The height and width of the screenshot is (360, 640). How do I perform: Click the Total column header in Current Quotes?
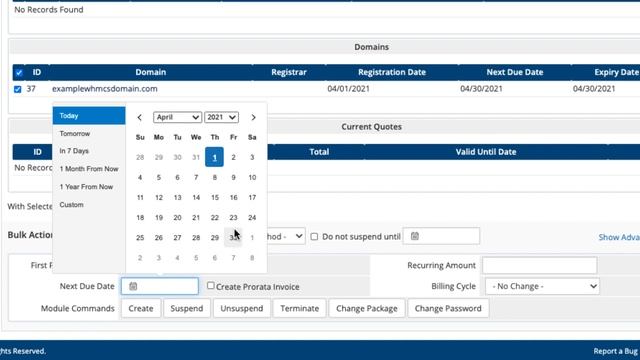[319, 152]
